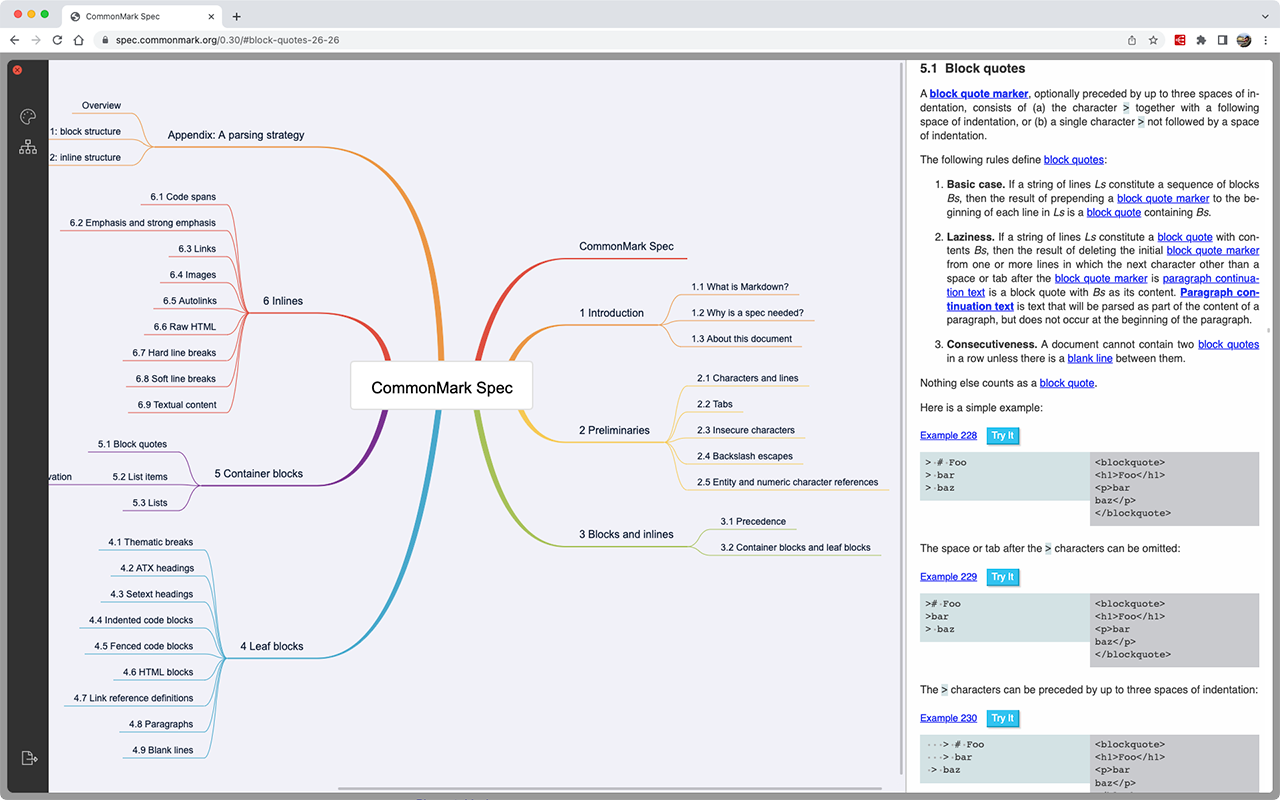
Task: Open the browser extensions puzzle icon
Action: tap(1201, 40)
